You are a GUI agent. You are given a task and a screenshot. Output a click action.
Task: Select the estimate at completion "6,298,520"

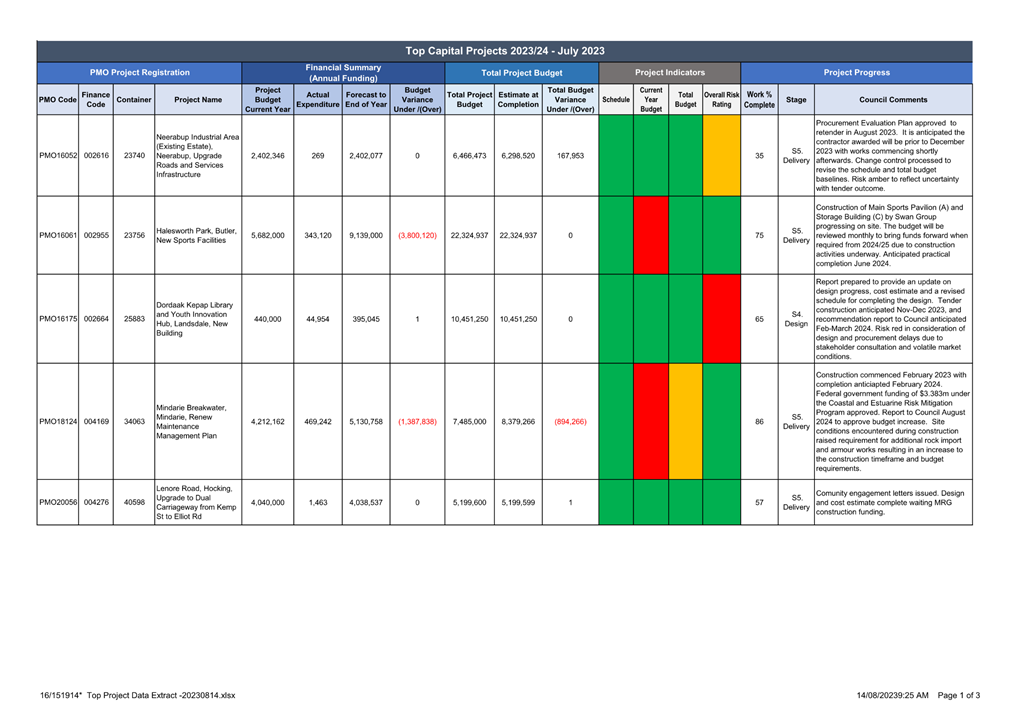pos(518,156)
